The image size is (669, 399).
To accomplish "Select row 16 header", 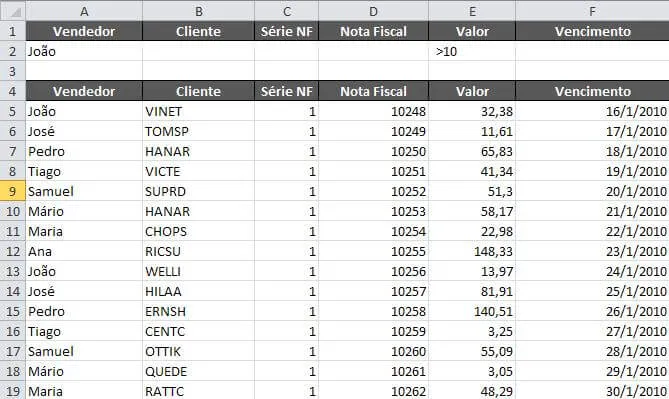I will pos(13,331).
